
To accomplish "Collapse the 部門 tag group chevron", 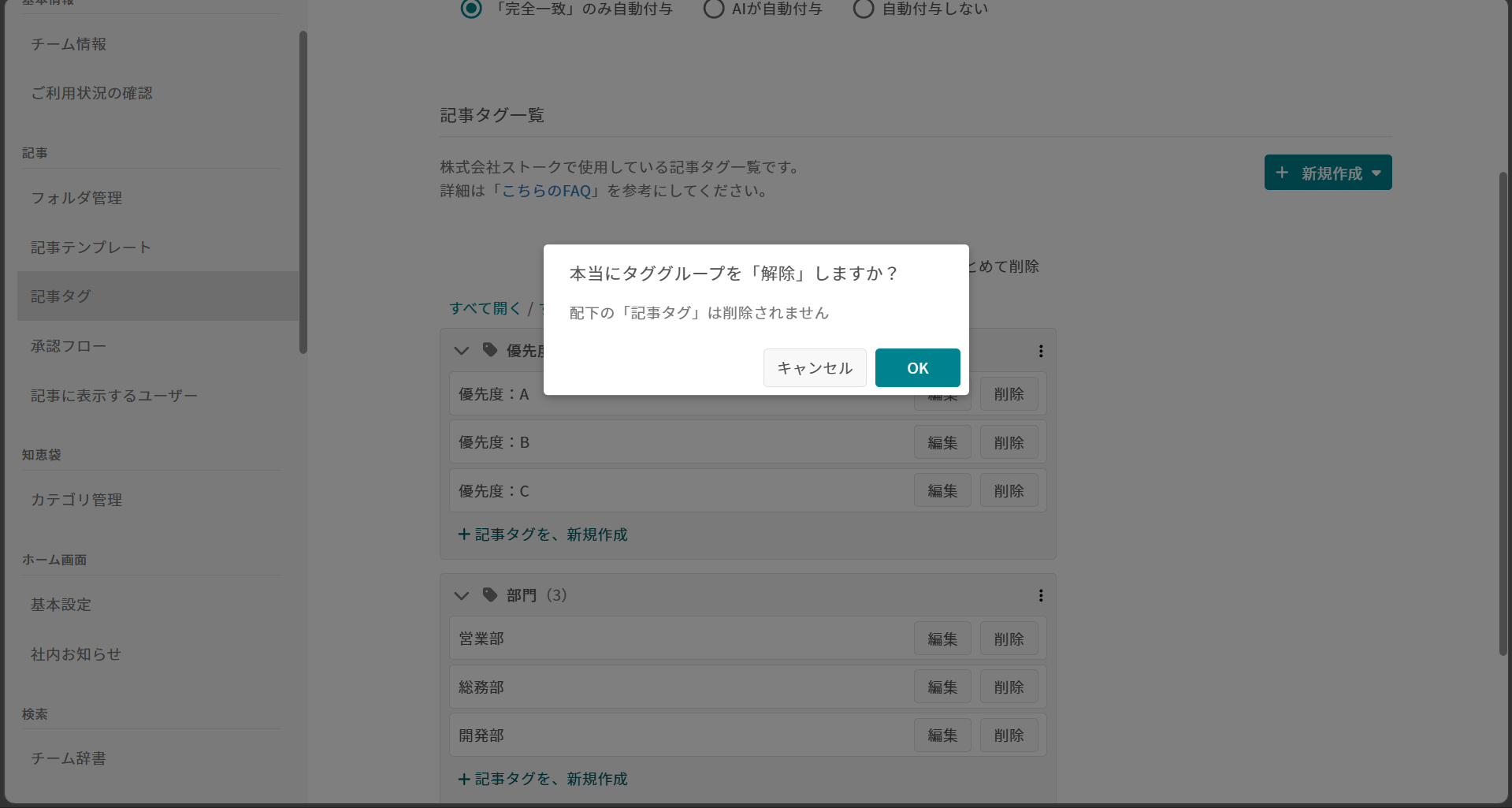I will (462, 595).
